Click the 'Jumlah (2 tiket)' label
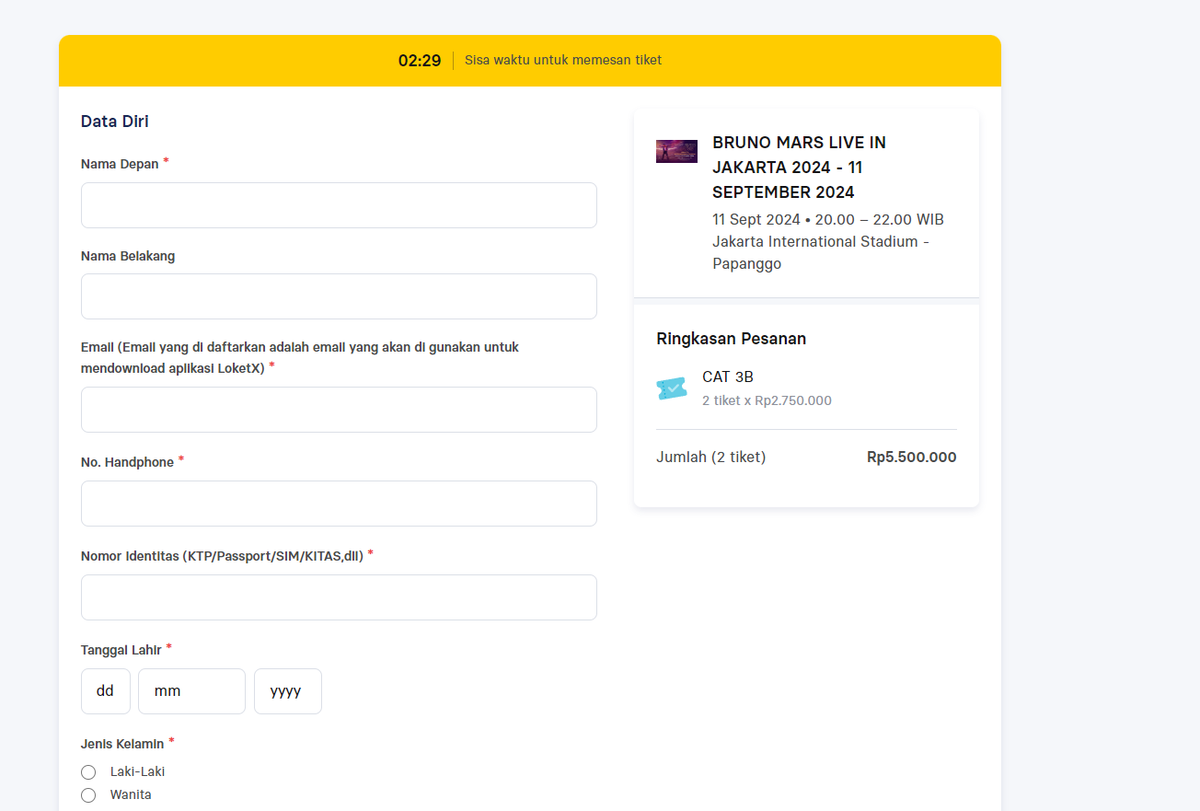 pyautogui.click(x=711, y=457)
